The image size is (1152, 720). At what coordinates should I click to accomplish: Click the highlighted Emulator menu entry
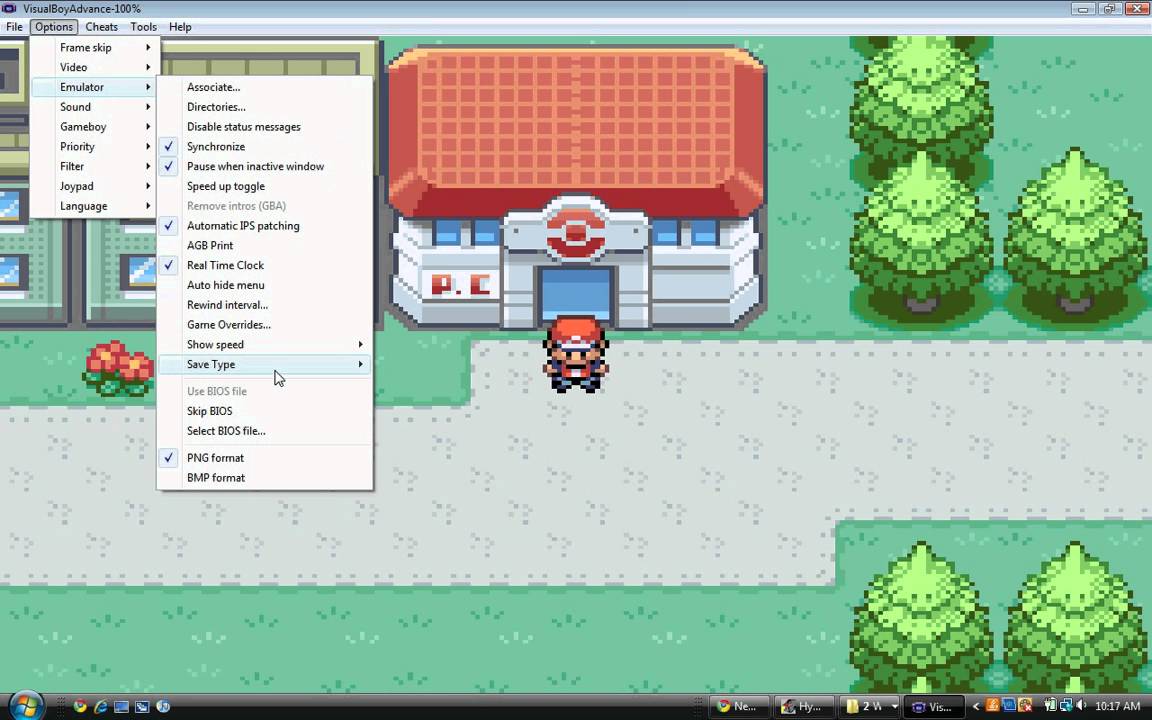[93, 87]
